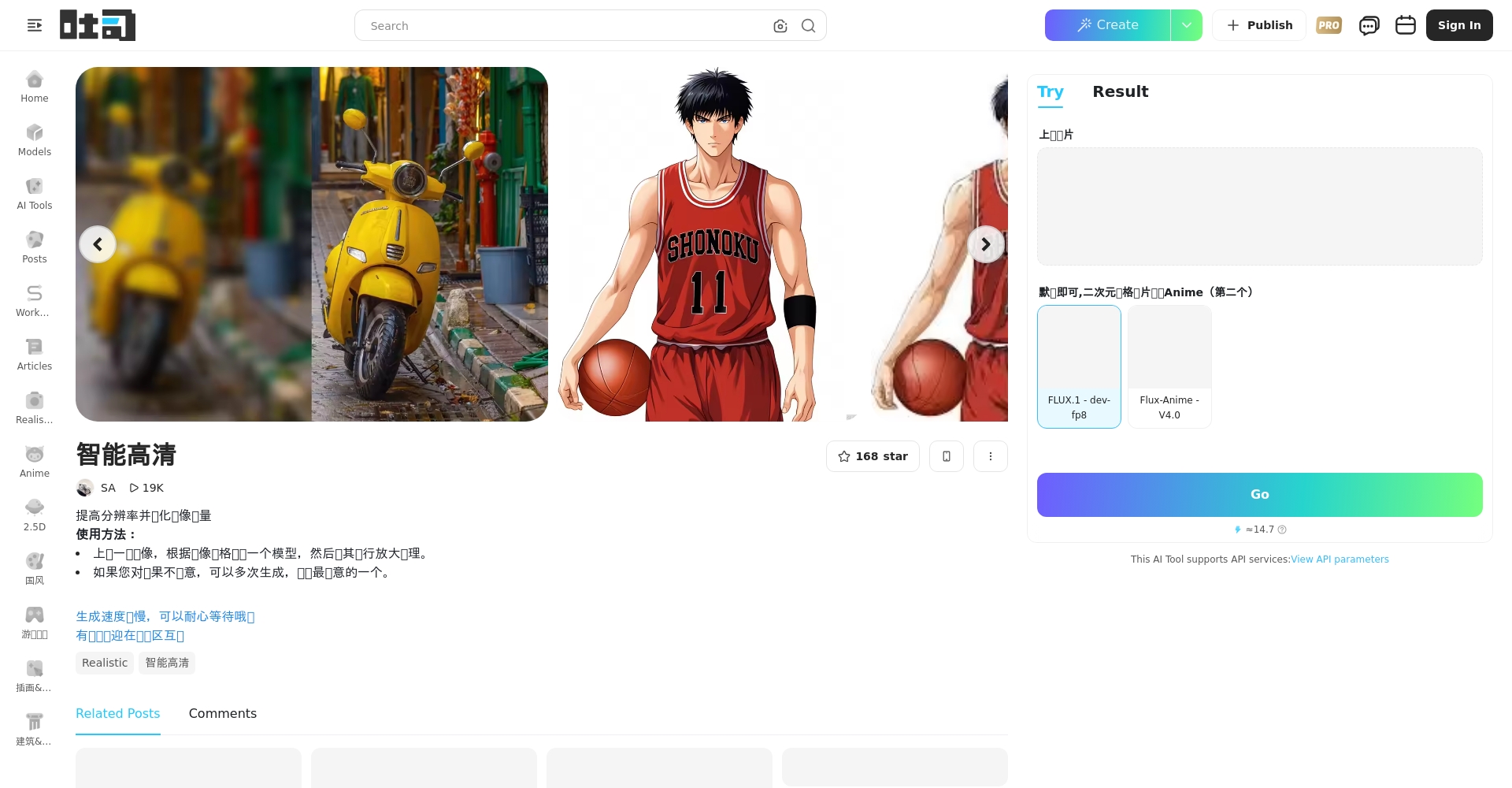Open the calendar icon in header
Screen dimensions: 1512x788
[1406, 25]
